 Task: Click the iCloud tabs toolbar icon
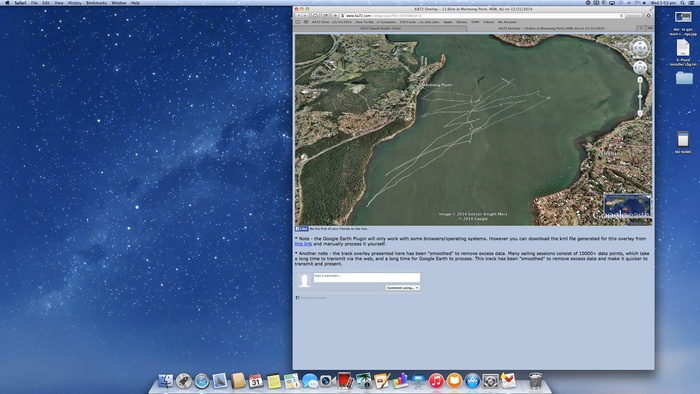pos(316,16)
